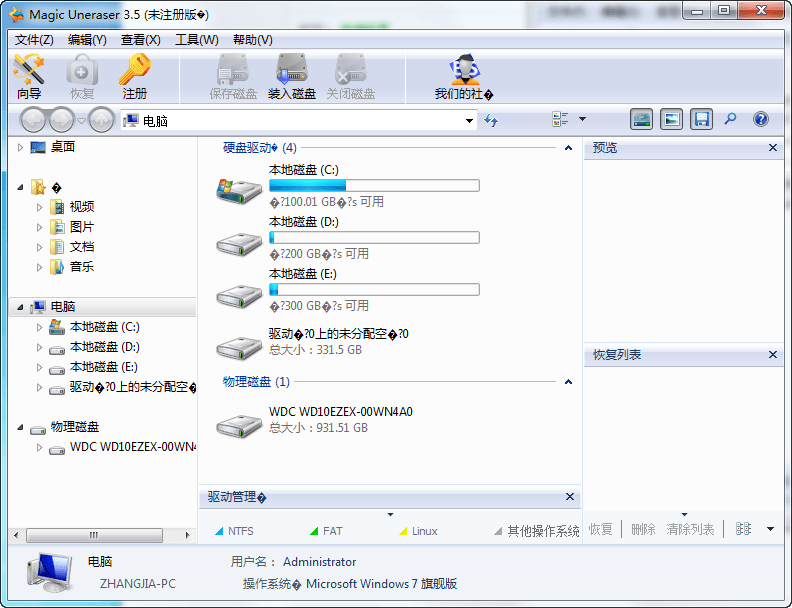Click the E: drive usage bar
This screenshot has height=608, width=792.
point(374,290)
